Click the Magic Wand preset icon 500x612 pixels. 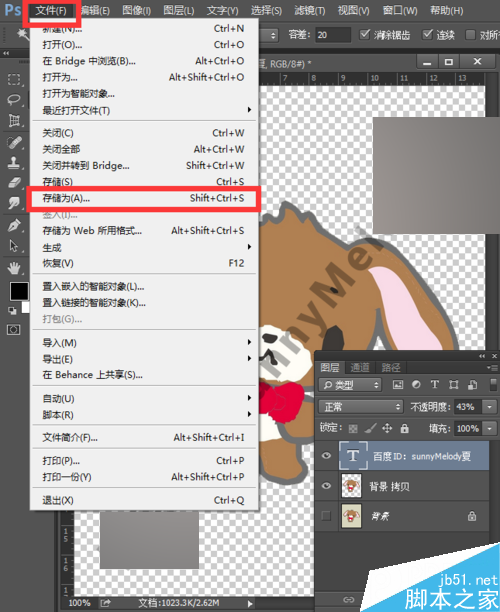coord(23,35)
